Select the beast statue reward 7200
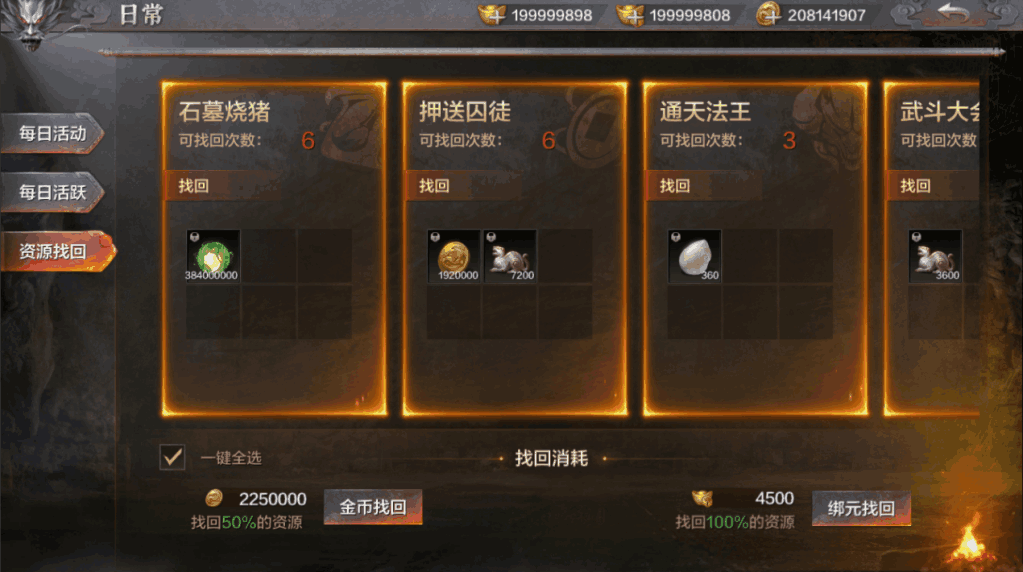Image resolution: width=1023 pixels, height=572 pixels. point(510,256)
